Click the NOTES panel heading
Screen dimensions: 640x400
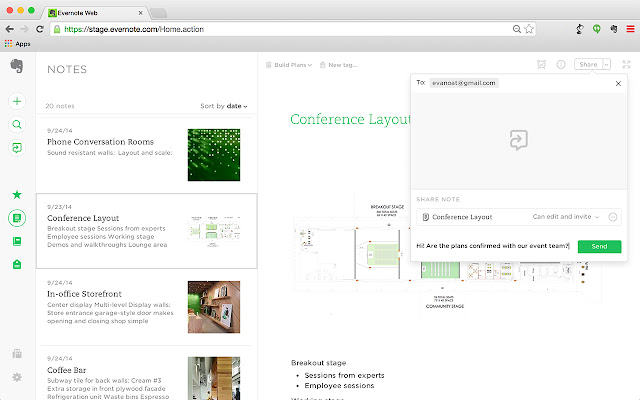pos(67,69)
